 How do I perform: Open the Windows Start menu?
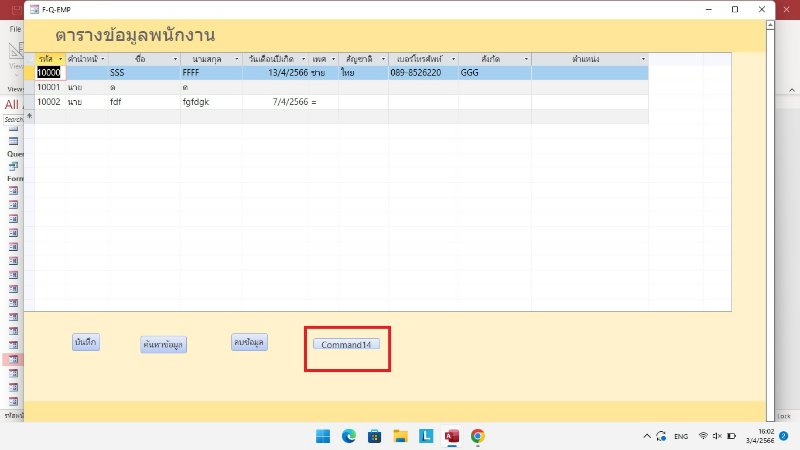pyautogui.click(x=323, y=436)
